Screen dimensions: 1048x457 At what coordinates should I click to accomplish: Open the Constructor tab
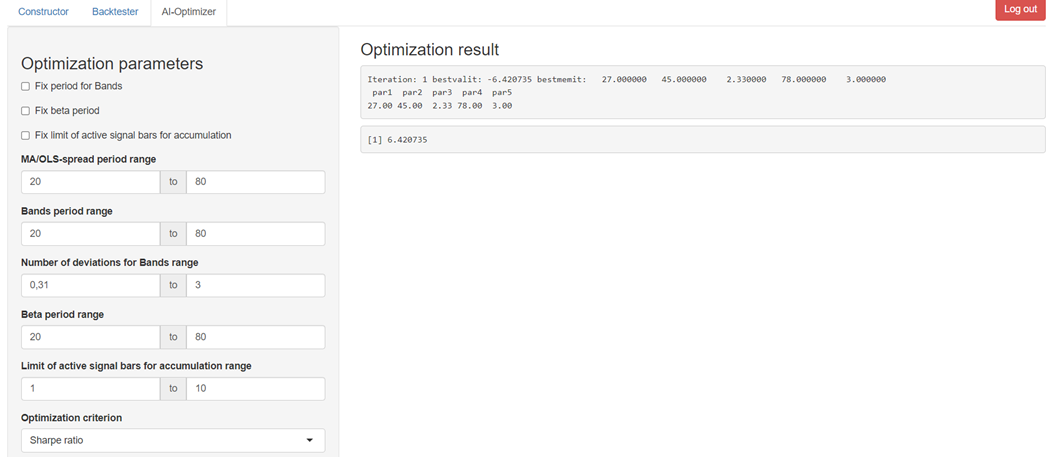(x=43, y=11)
